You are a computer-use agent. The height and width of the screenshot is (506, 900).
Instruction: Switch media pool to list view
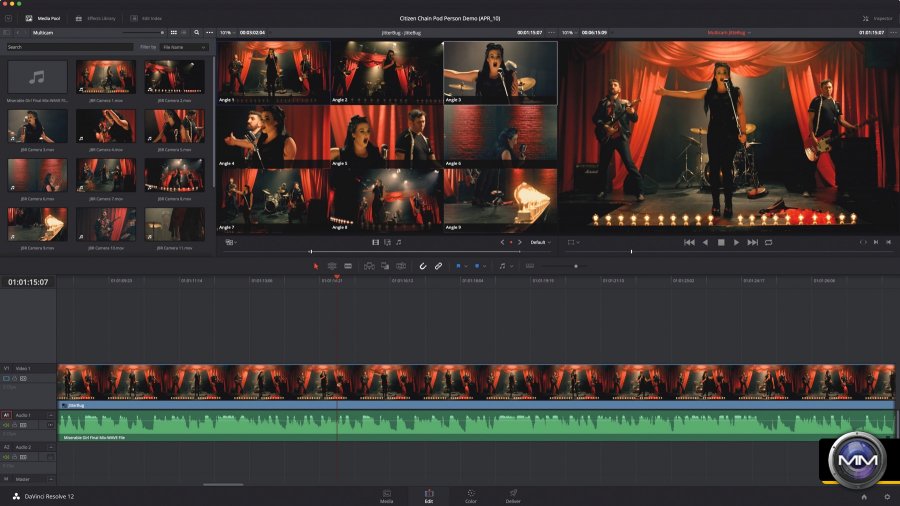[x=184, y=33]
